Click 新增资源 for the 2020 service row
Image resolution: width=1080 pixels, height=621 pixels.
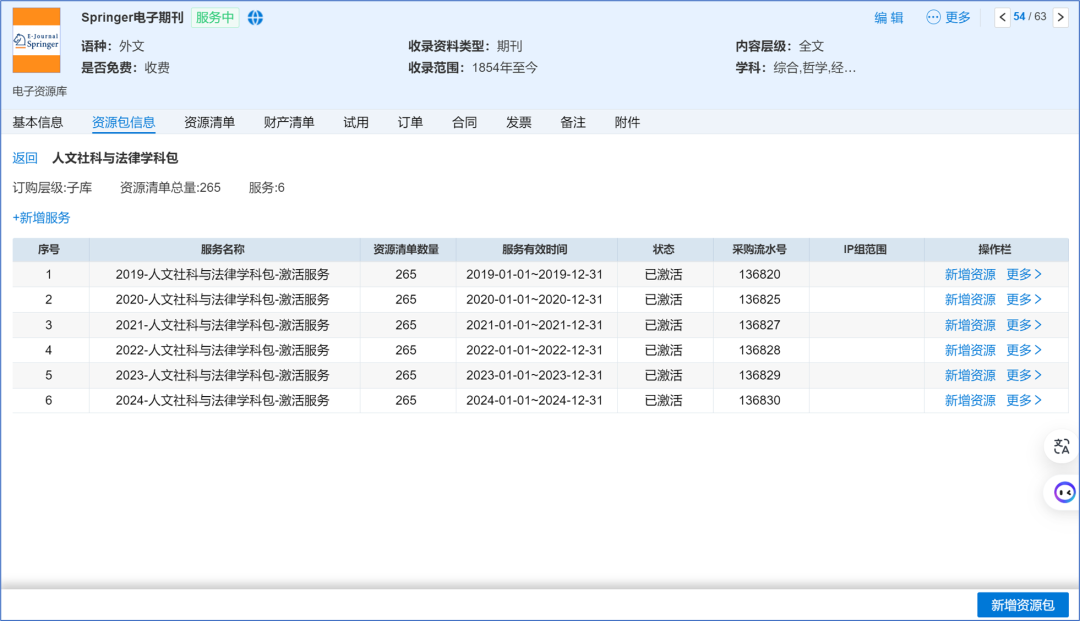pos(970,299)
